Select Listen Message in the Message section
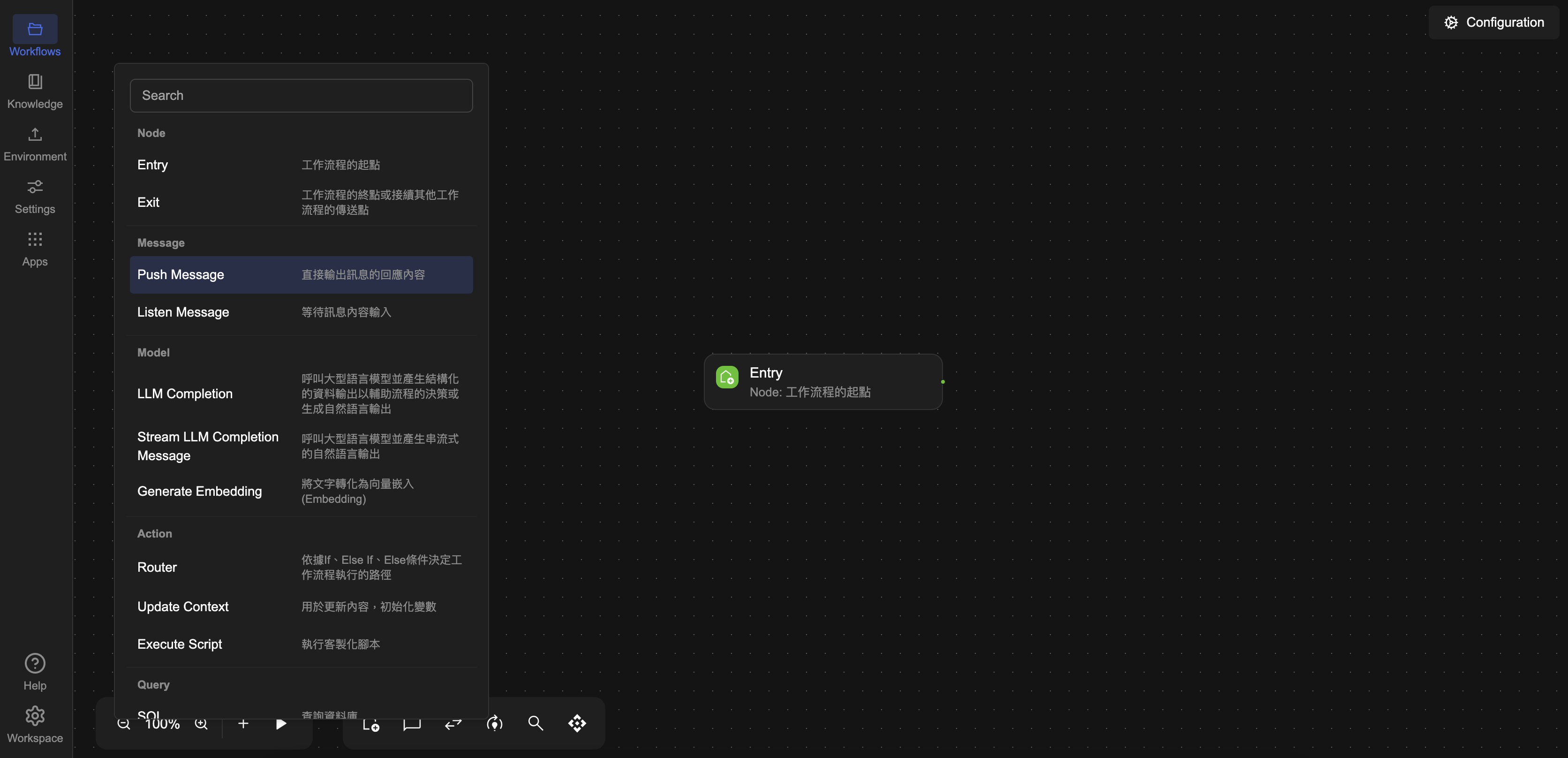The width and height of the screenshot is (1568, 758). click(x=182, y=312)
